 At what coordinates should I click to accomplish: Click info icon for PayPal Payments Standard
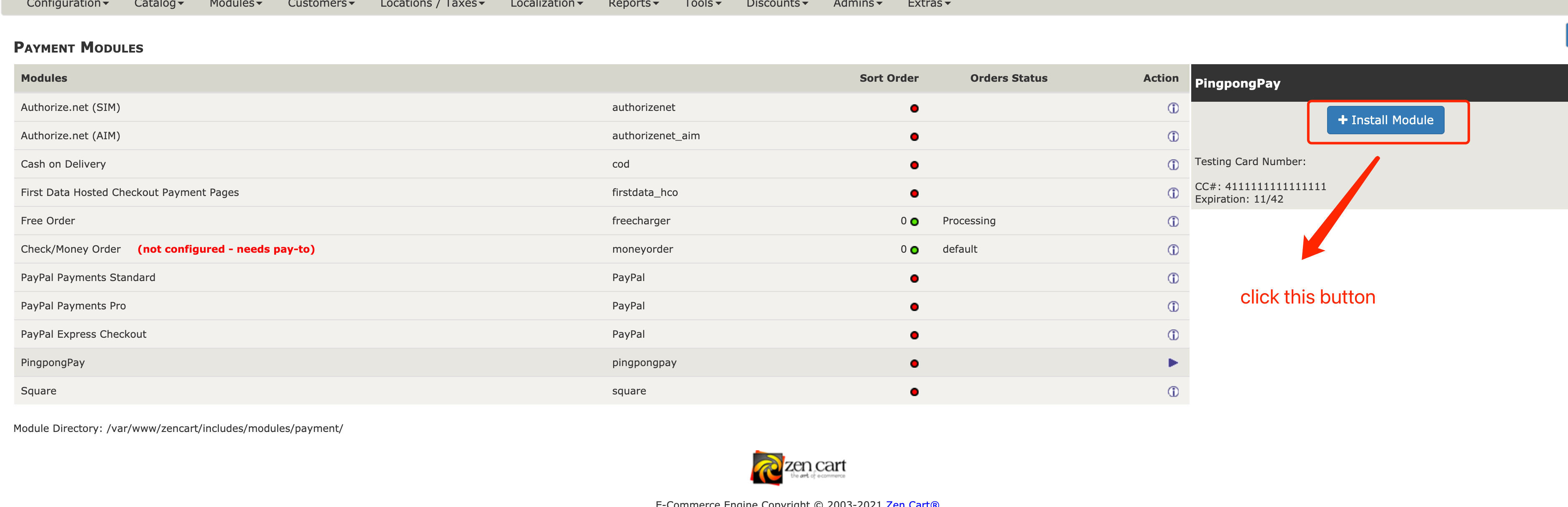pos(1172,278)
